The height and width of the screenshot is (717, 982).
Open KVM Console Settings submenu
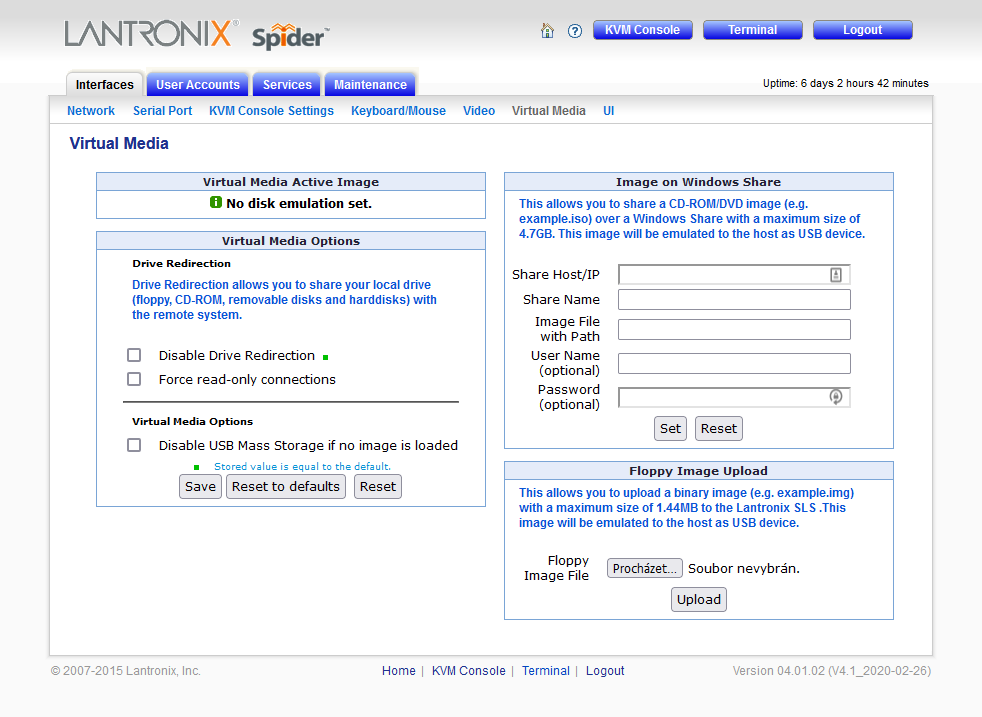click(271, 111)
